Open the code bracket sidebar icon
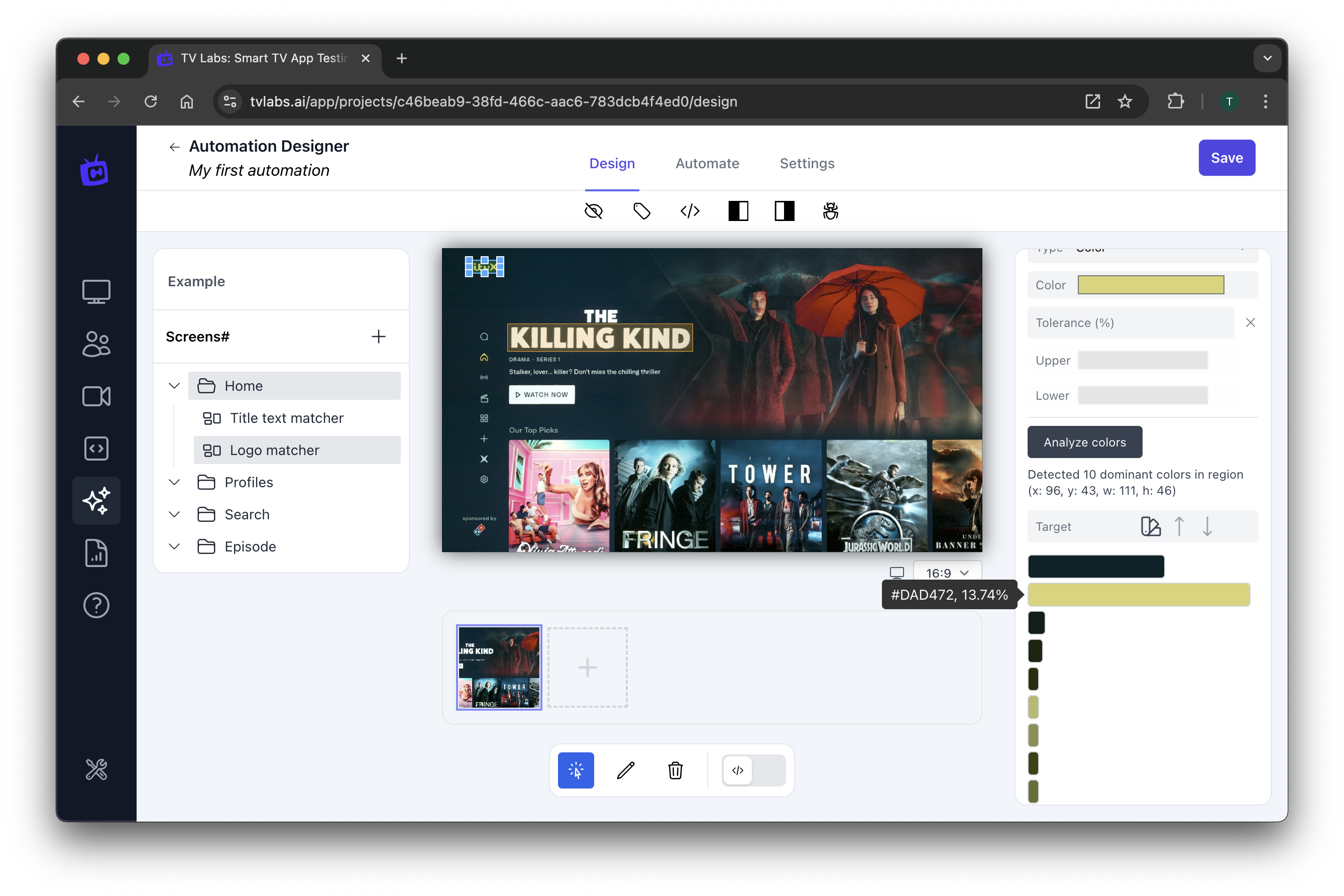1344x896 pixels. (x=96, y=449)
